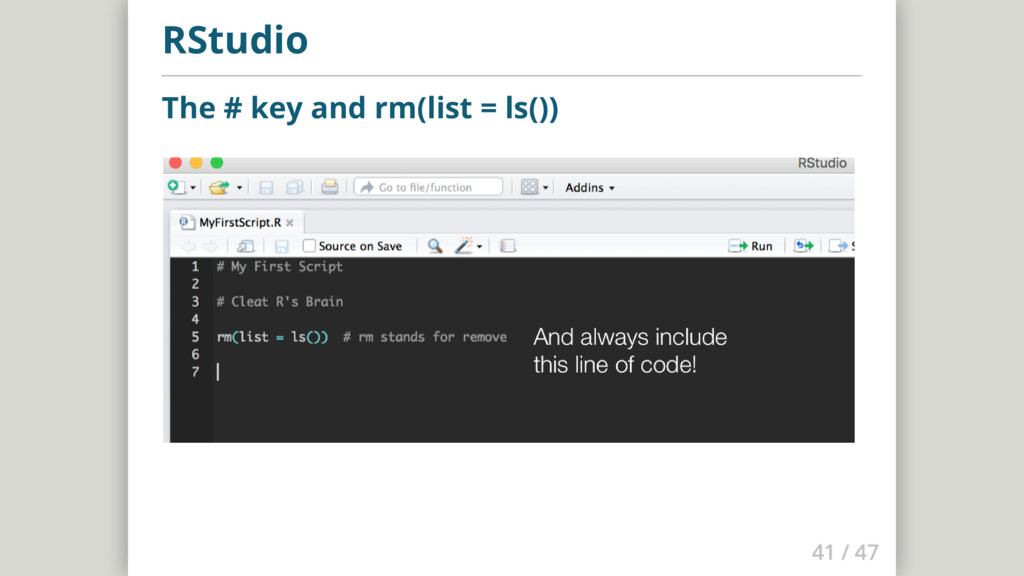
Task: Open the code tools dropdown arrow
Action: (x=479, y=247)
